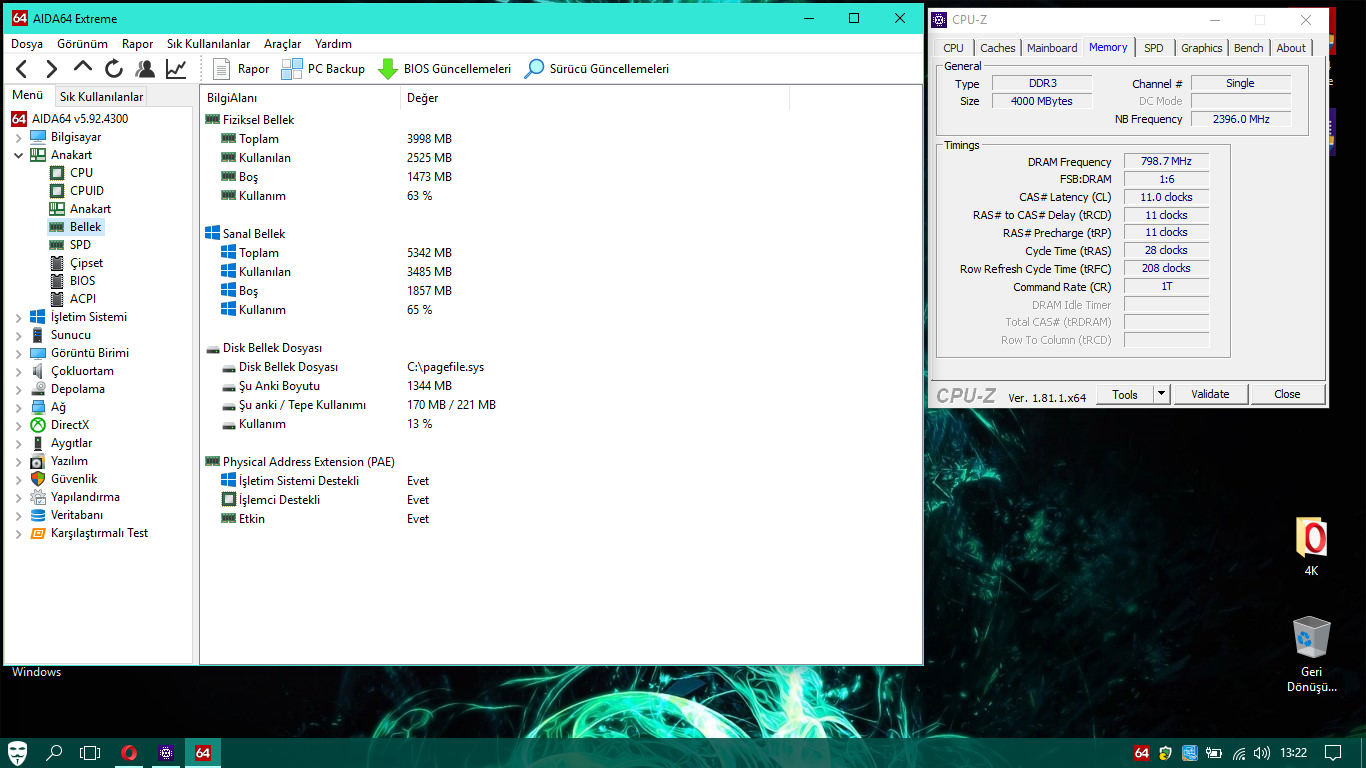1366x768 pixels.
Task: Open the Yardım menu
Action: click(x=333, y=44)
